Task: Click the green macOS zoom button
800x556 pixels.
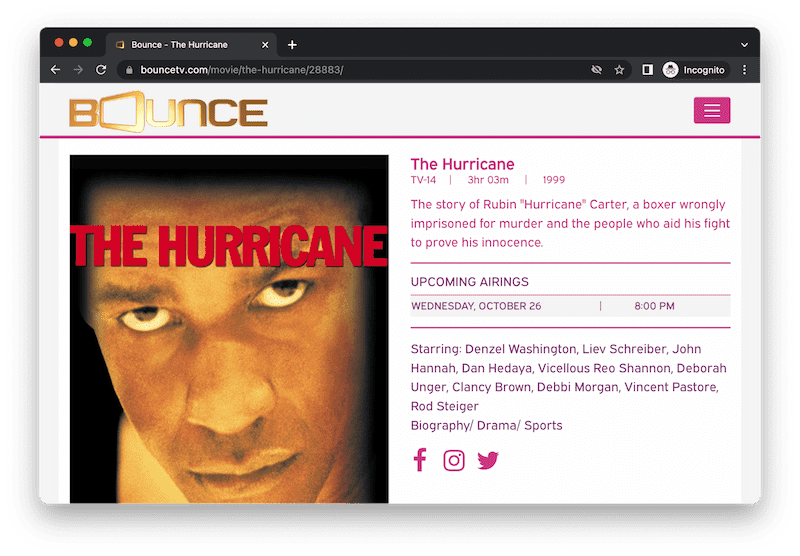Action: 87,42
